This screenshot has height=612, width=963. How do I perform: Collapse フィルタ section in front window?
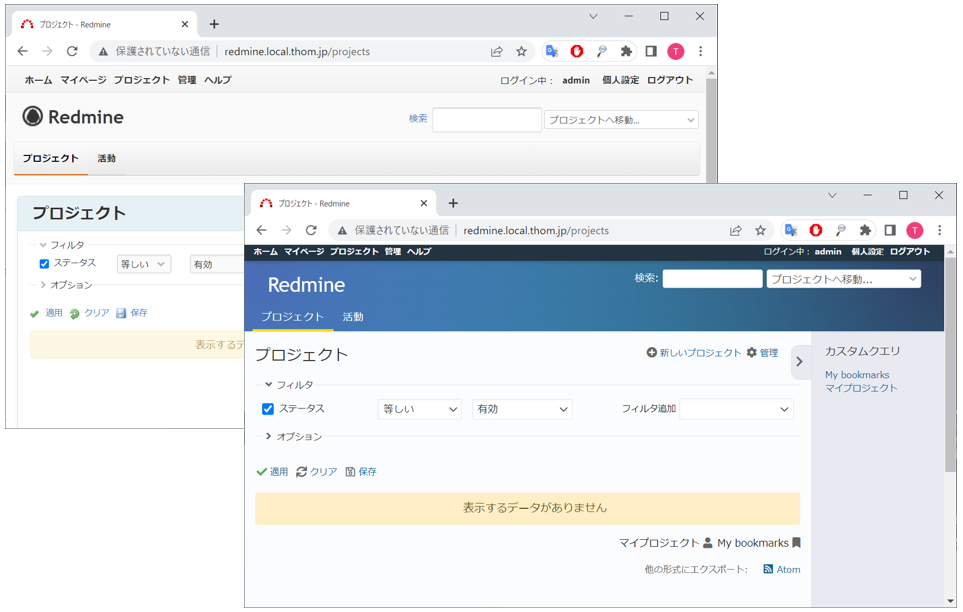coord(289,385)
